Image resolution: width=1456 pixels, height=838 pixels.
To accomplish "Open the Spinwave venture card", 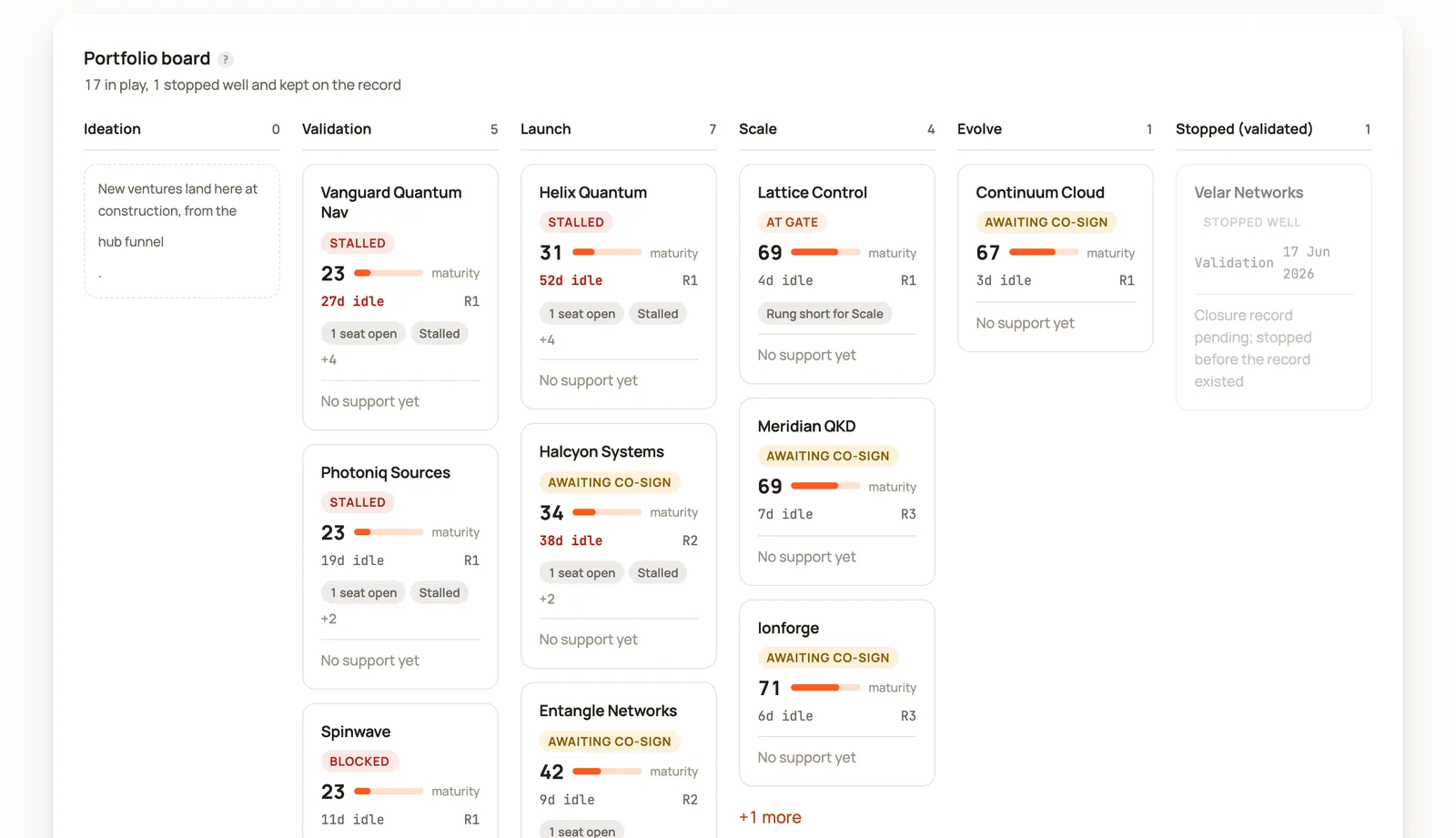I will (400, 772).
